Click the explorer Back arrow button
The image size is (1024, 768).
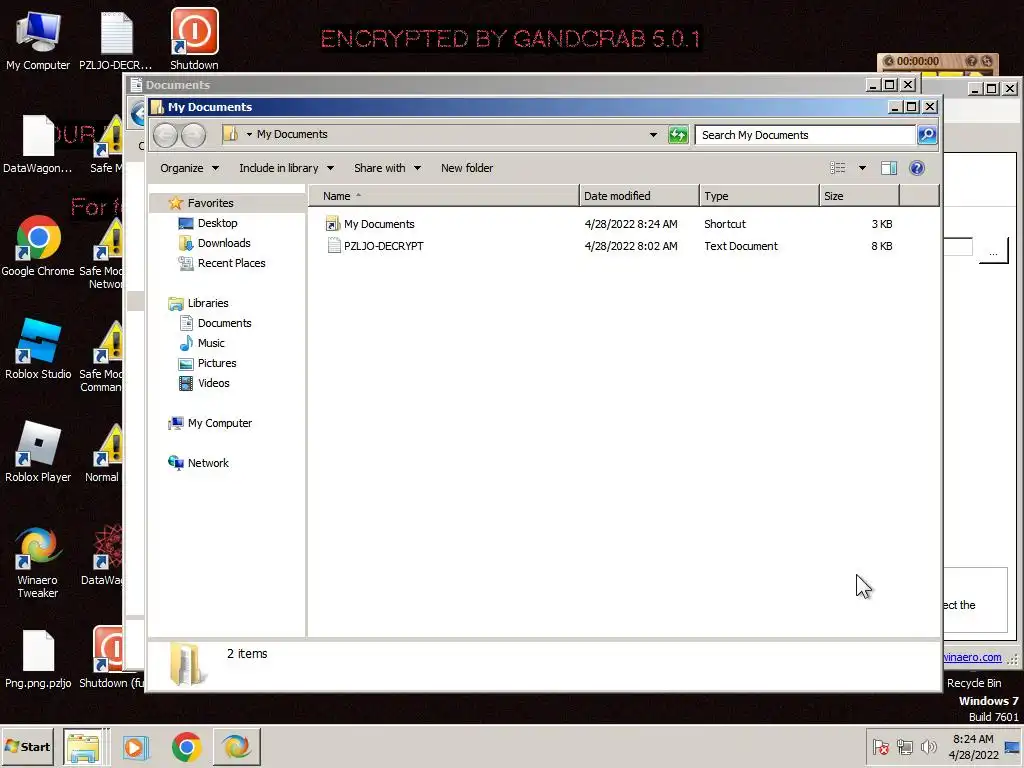(166, 135)
